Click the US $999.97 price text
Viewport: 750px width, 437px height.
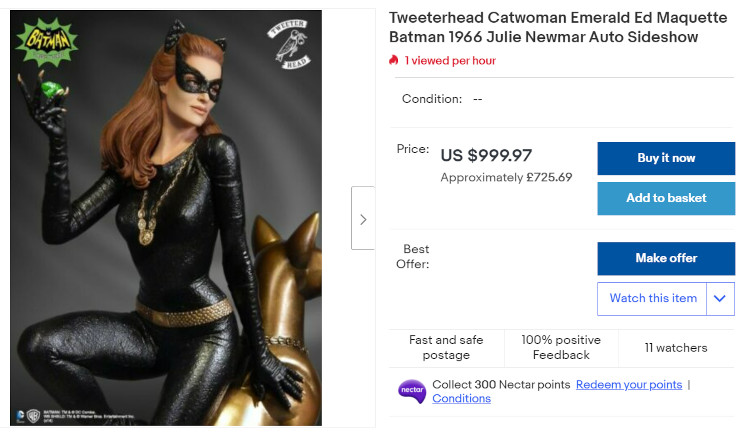[x=486, y=155]
